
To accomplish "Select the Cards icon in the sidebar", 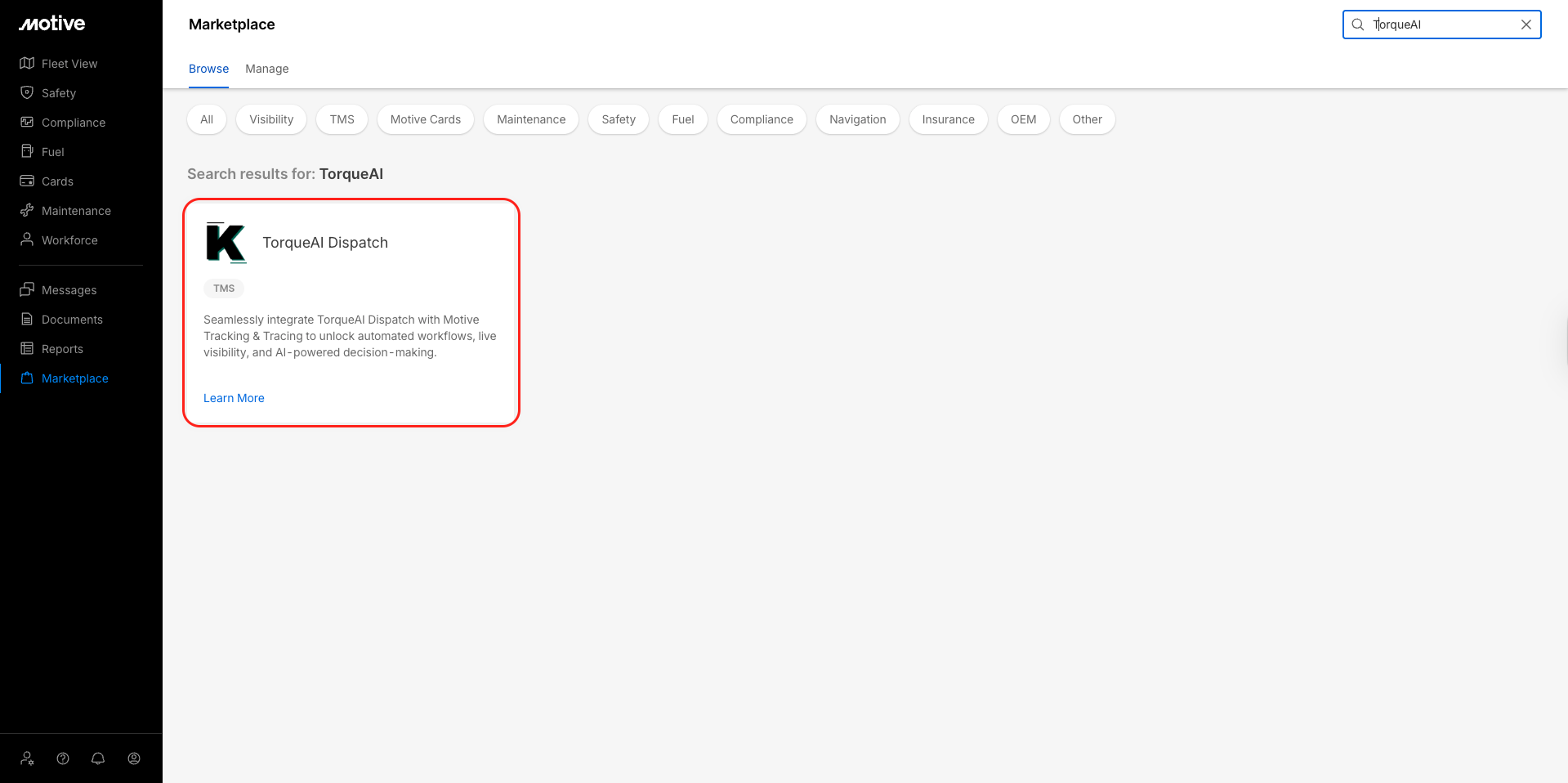I will 27,181.
